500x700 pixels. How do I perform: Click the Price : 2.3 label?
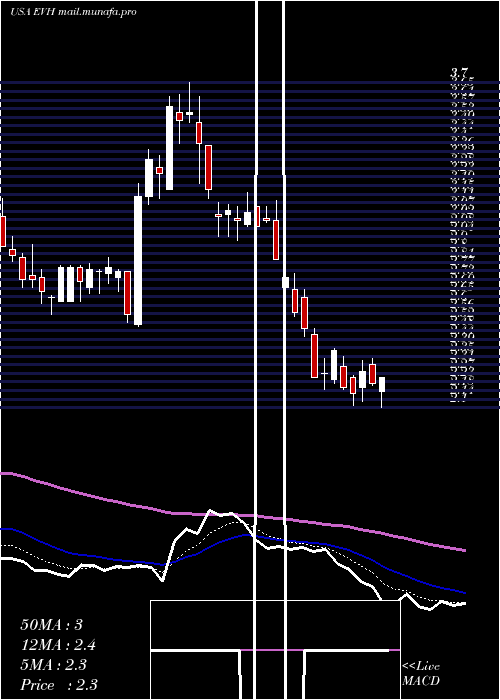[59, 685]
